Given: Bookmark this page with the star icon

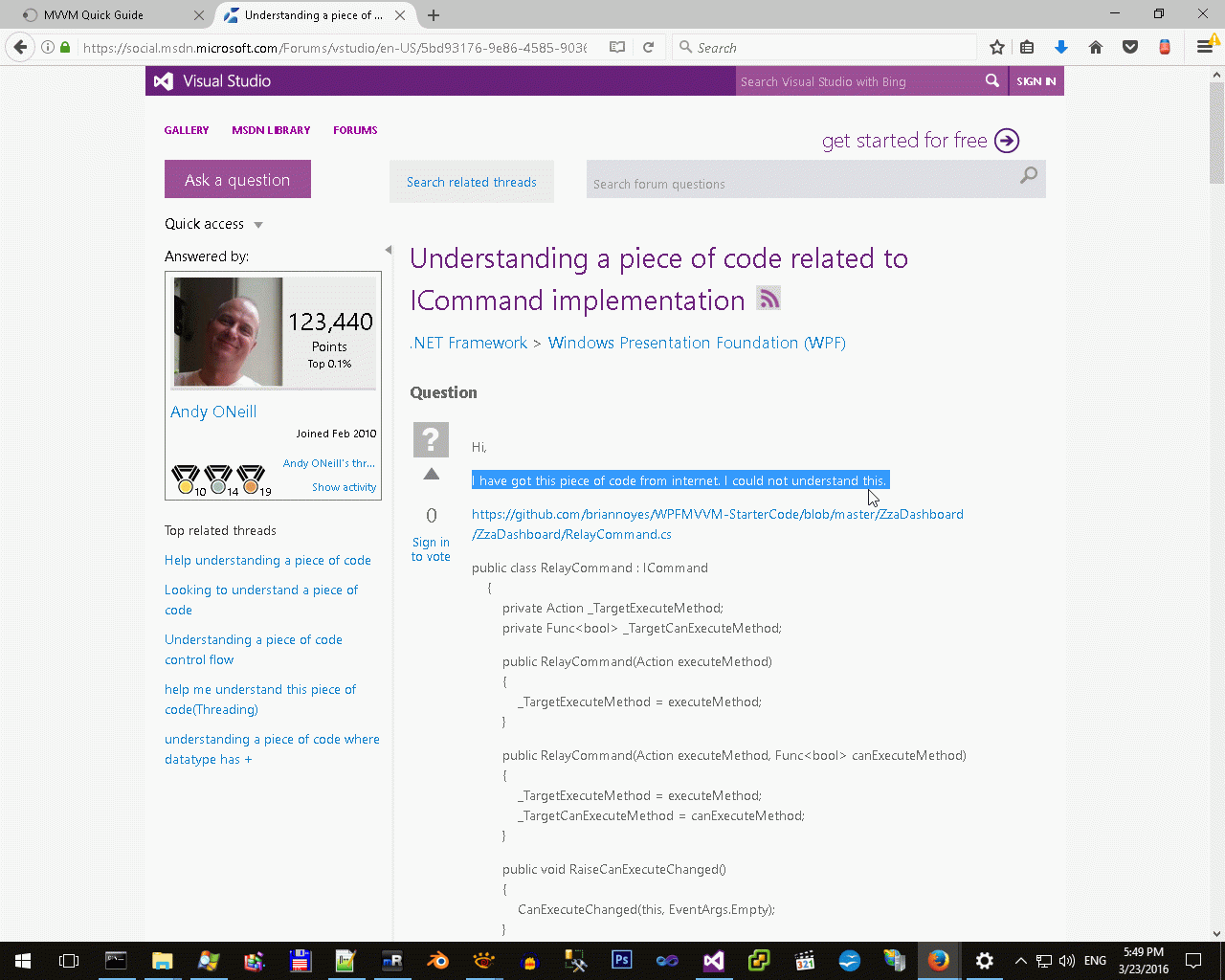Looking at the screenshot, I should [997, 47].
